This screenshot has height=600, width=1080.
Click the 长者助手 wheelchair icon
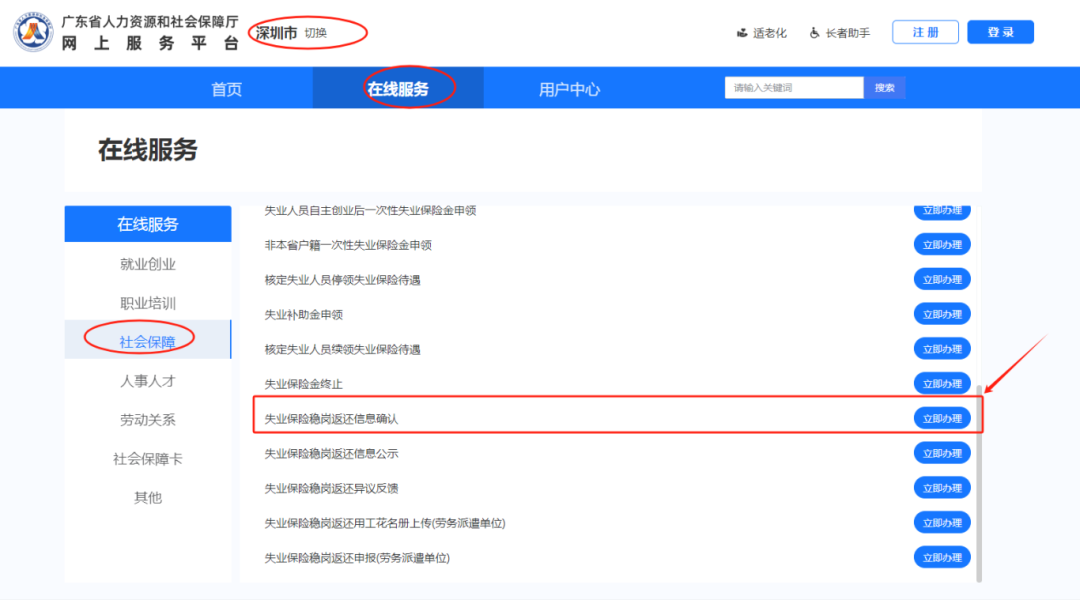point(815,33)
